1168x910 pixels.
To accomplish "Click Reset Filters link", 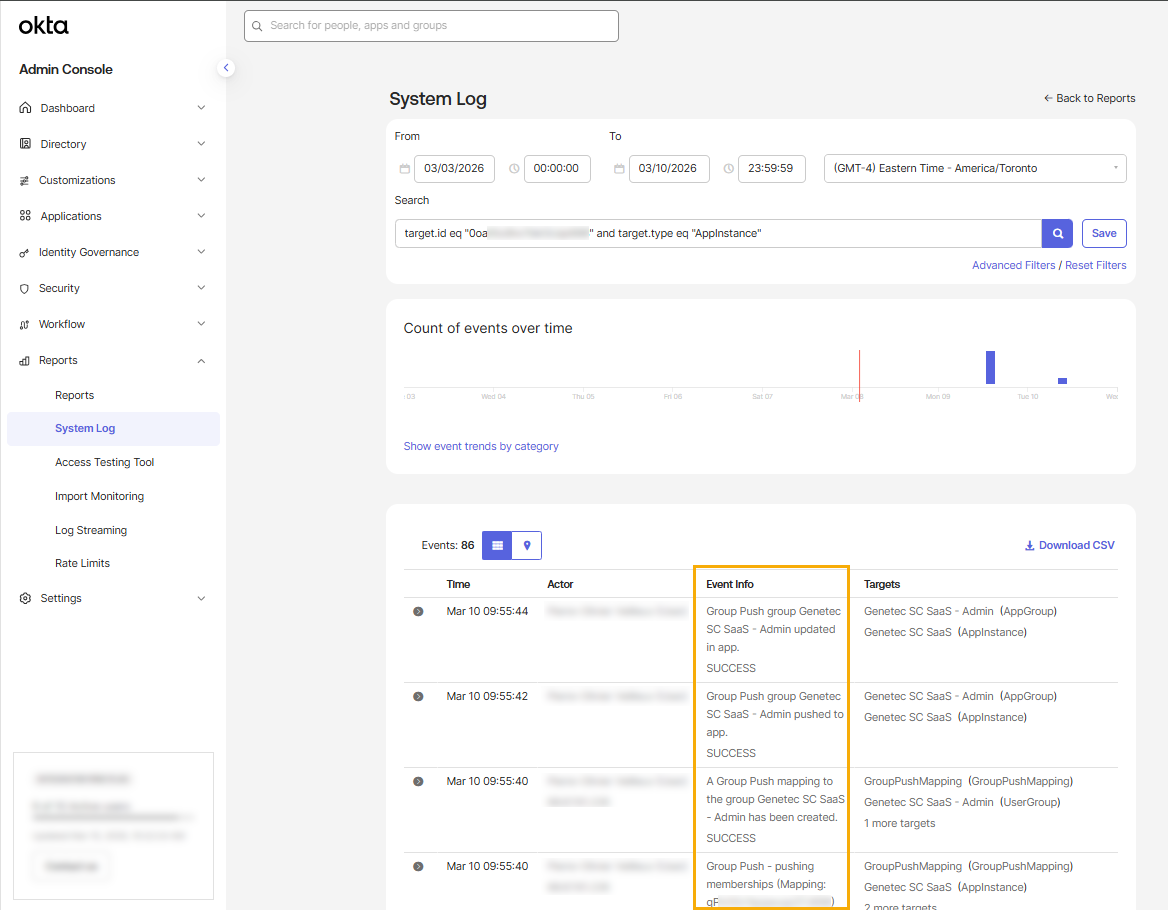I will [x=1095, y=265].
